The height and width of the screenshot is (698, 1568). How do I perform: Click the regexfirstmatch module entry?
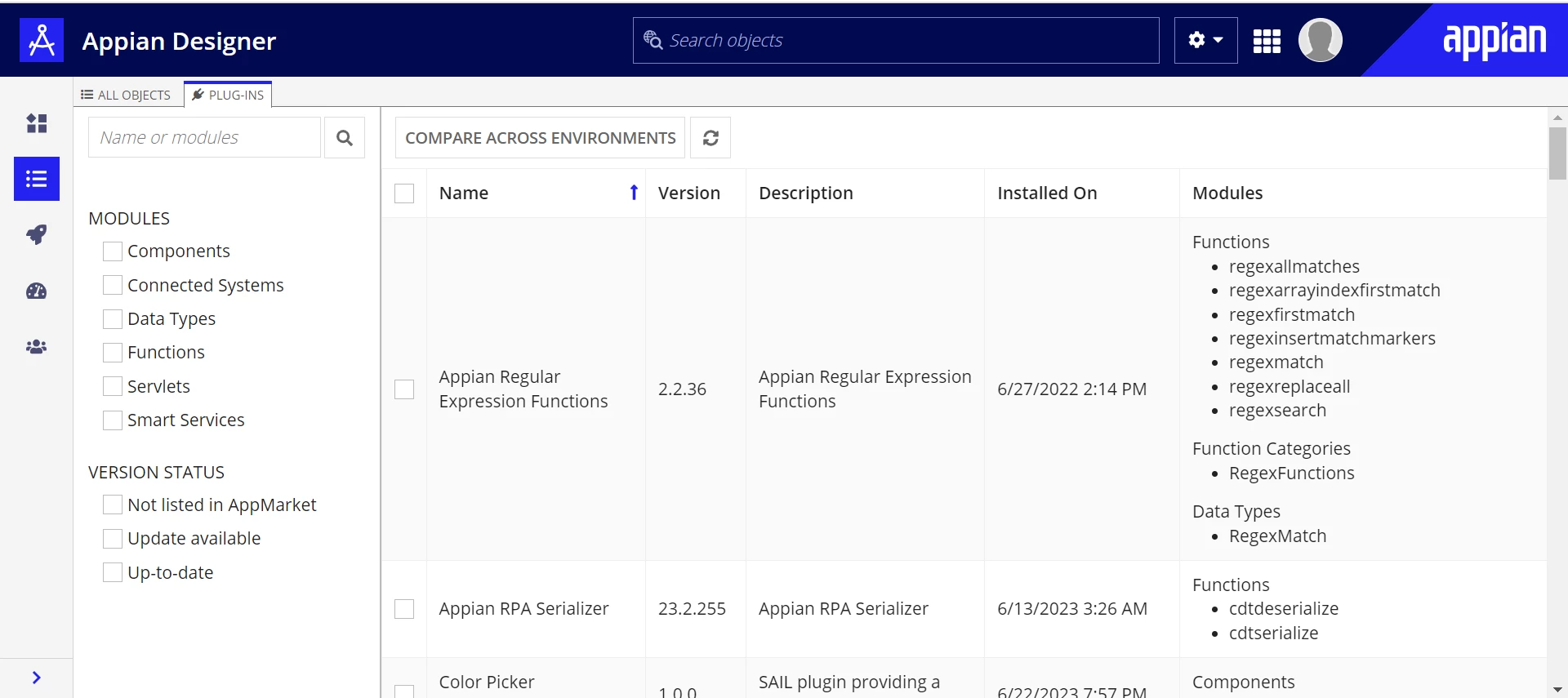pos(1292,315)
